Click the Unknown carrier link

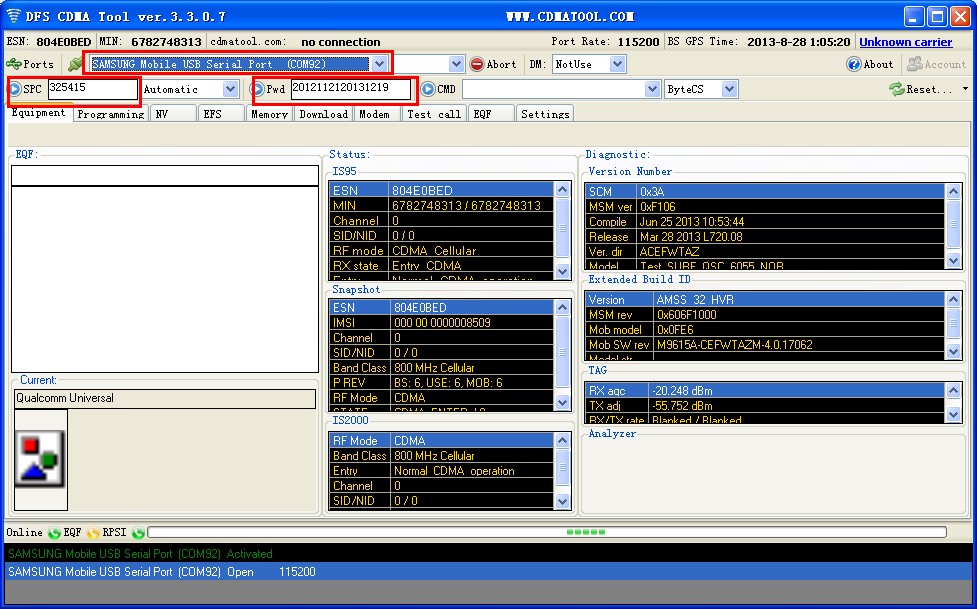(905, 42)
